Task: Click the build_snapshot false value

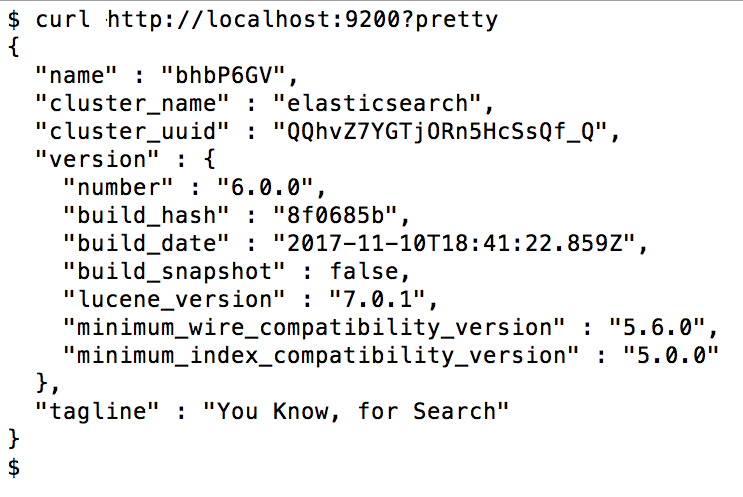Action: tap(364, 271)
